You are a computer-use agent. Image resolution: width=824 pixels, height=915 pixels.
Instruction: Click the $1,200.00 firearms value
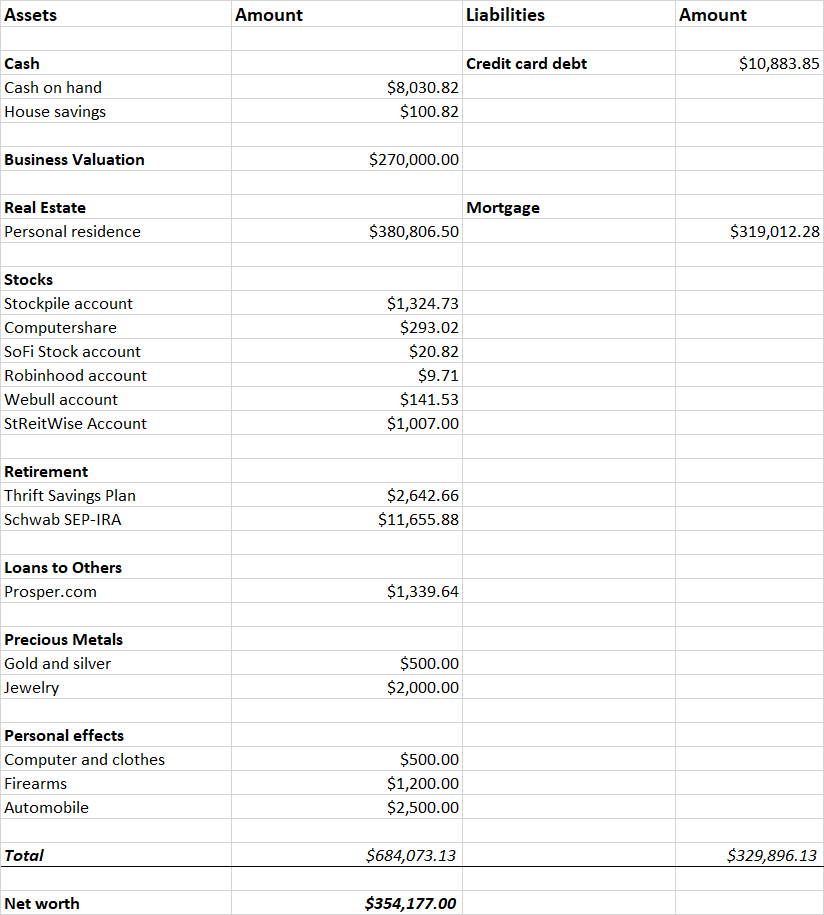click(423, 784)
